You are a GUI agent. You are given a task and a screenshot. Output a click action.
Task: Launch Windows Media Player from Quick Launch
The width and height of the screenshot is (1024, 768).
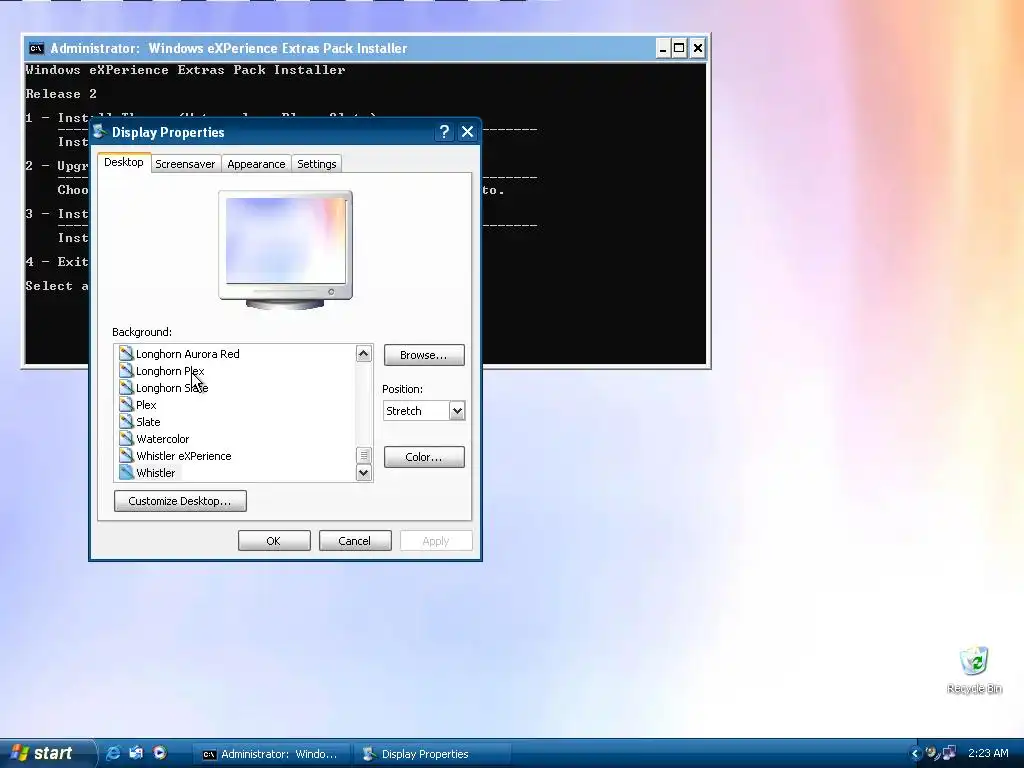coord(159,754)
